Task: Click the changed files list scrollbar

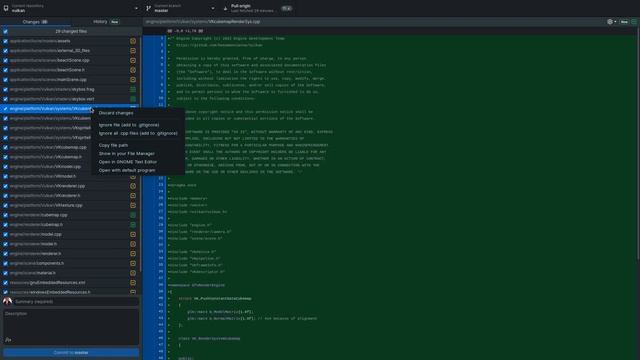Action: point(141,153)
